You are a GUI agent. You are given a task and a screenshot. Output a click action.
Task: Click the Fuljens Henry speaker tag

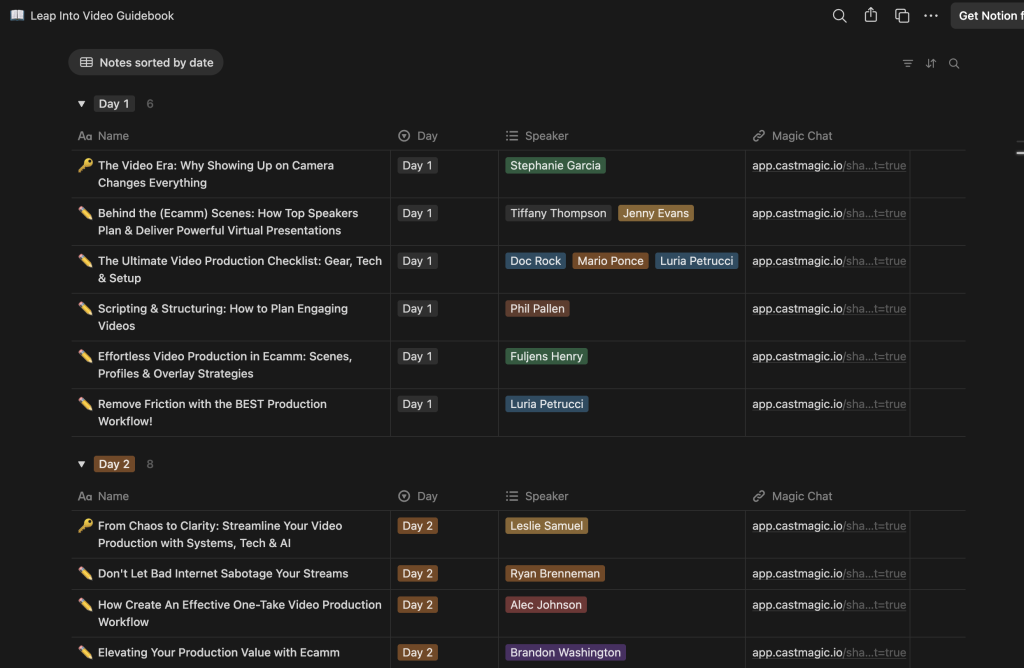coord(547,356)
